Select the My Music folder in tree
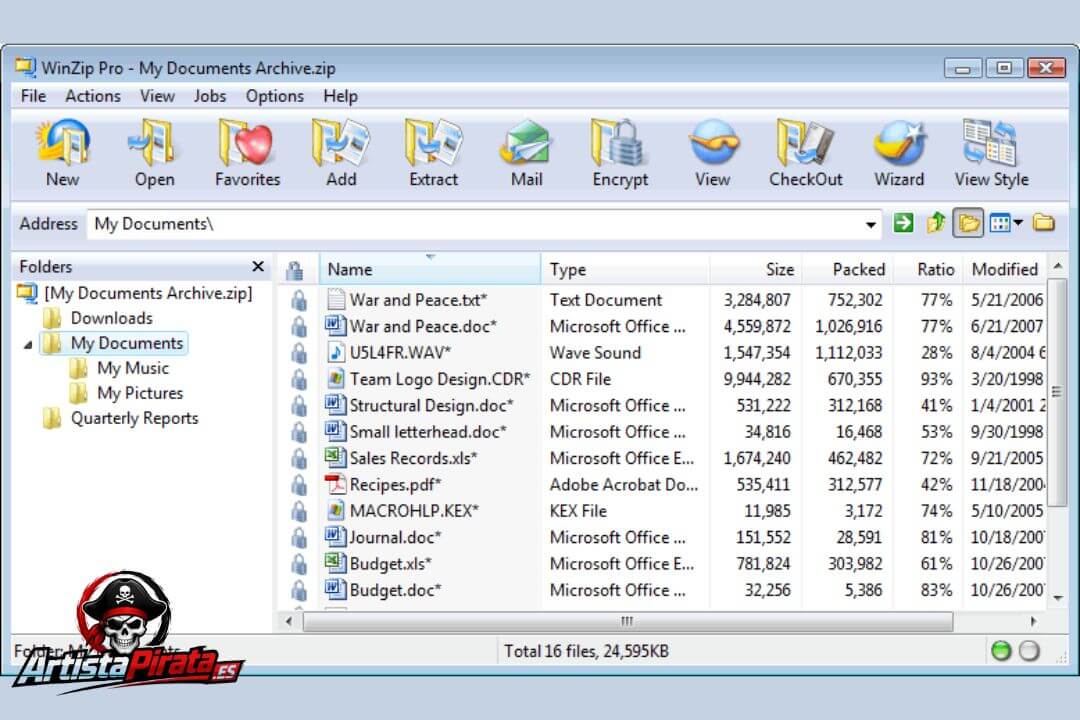 pos(133,369)
